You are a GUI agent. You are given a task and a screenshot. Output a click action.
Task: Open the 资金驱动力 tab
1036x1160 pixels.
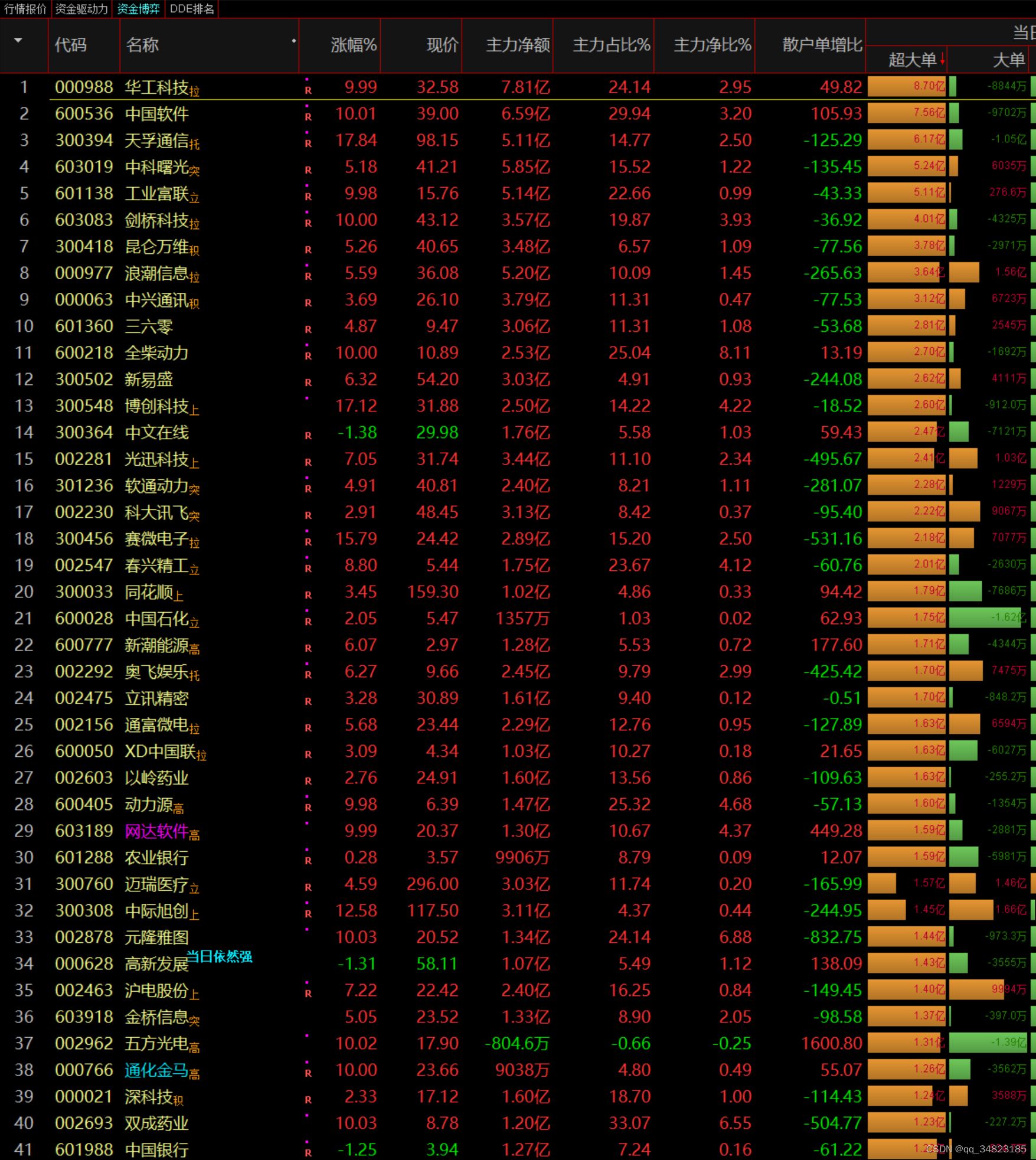pyautogui.click(x=81, y=9)
